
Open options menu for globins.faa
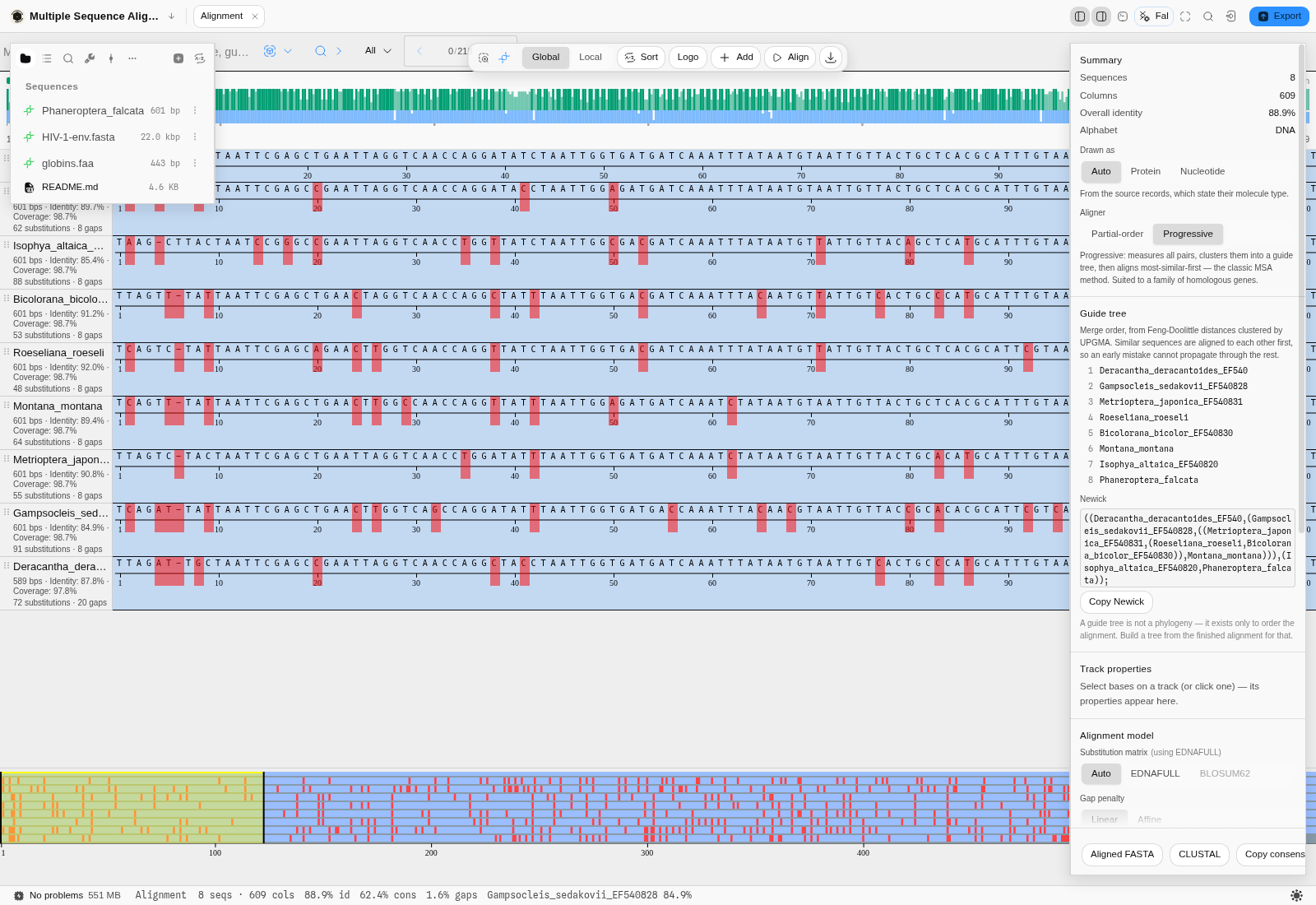(x=195, y=163)
